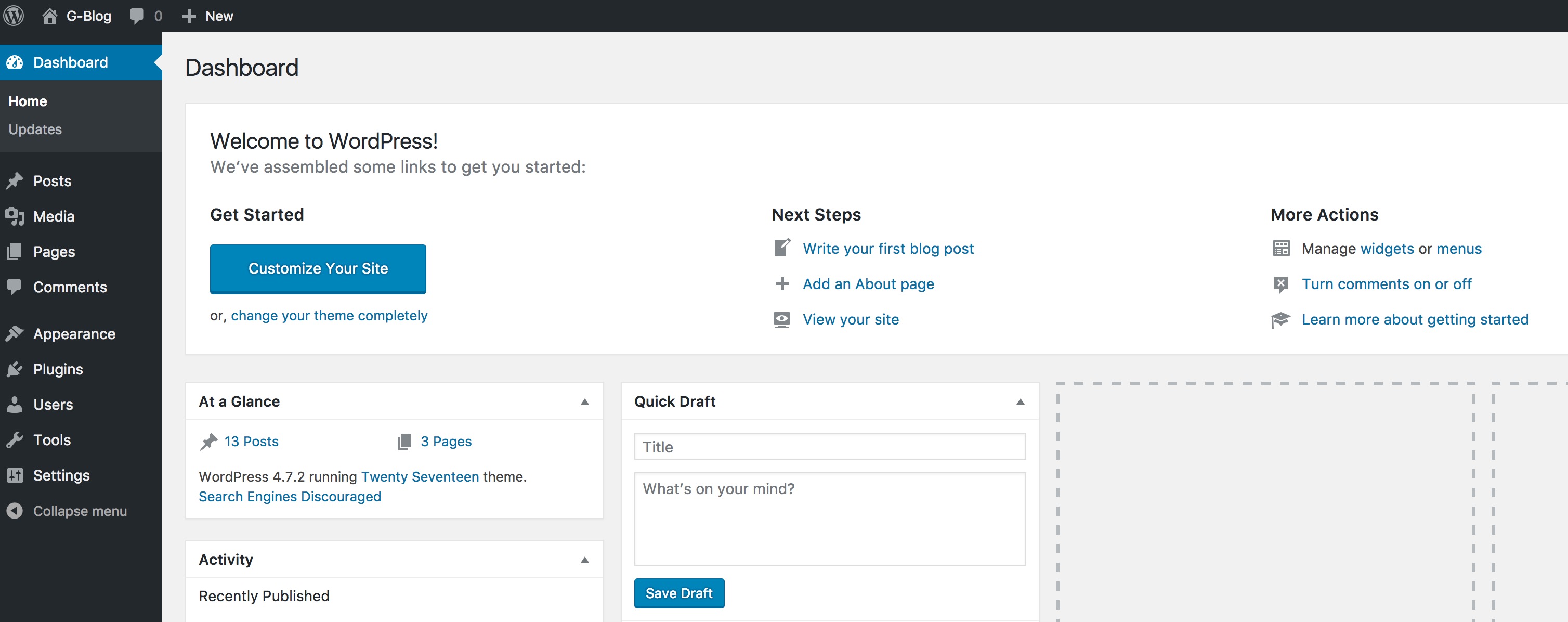1568x622 pixels.
Task: Click the pages icon next to 3 Pages
Action: tap(404, 442)
